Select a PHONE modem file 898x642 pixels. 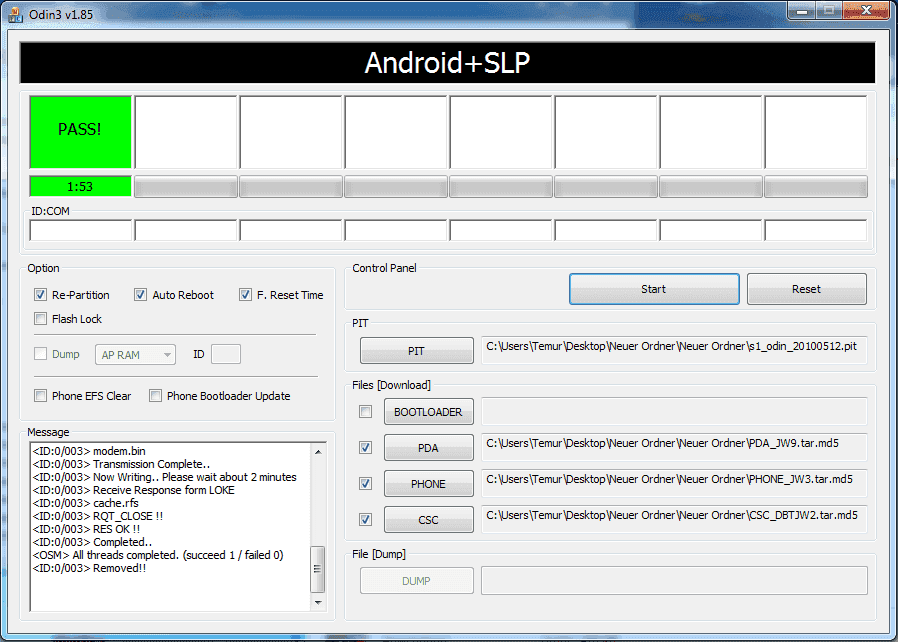428,484
